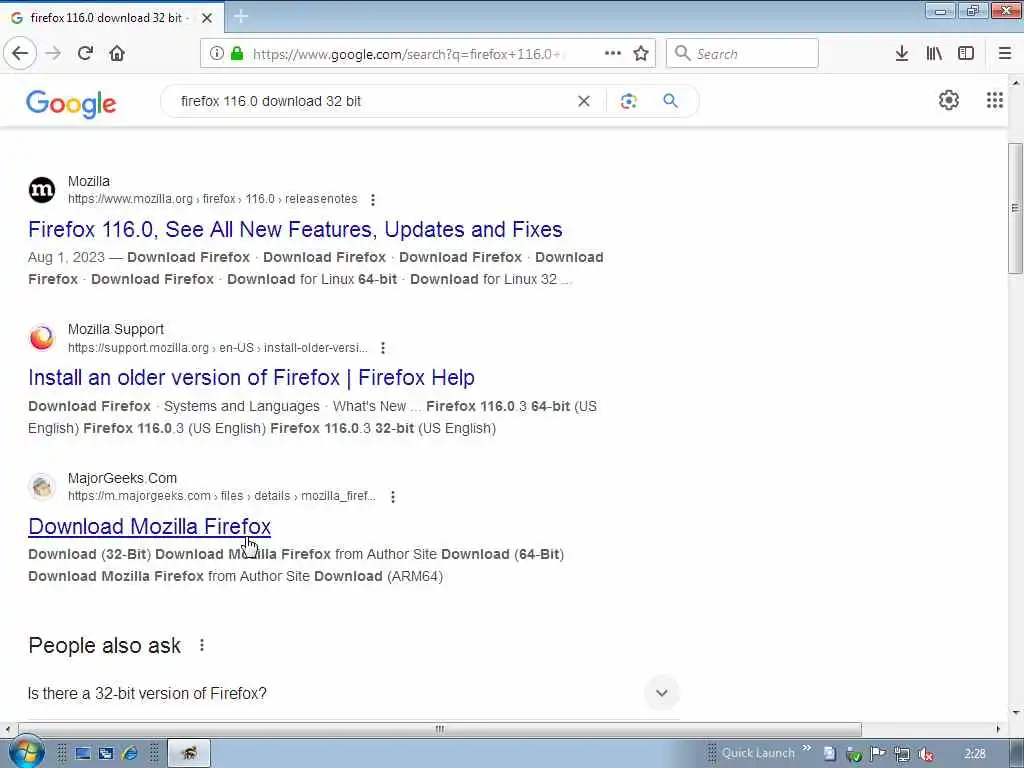Submit the Google search with magnifier icon
This screenshot has width=1024, height=768.
(670, 101)
